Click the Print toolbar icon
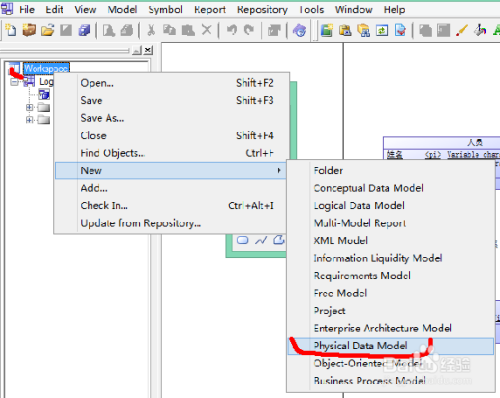Screen dimensions: 500x398 point(127,30)
